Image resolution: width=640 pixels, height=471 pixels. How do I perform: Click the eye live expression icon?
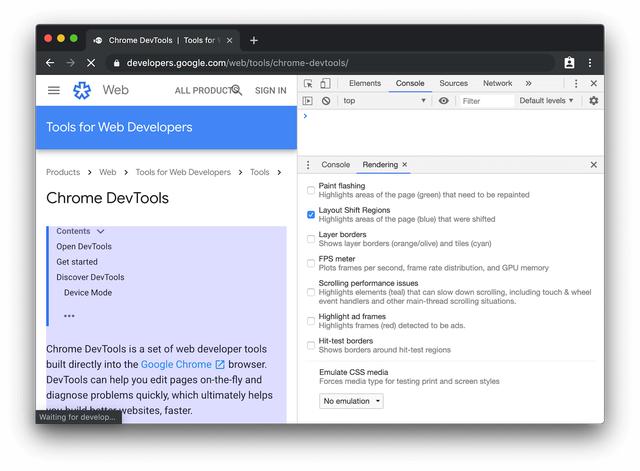(x=443, y=100)
